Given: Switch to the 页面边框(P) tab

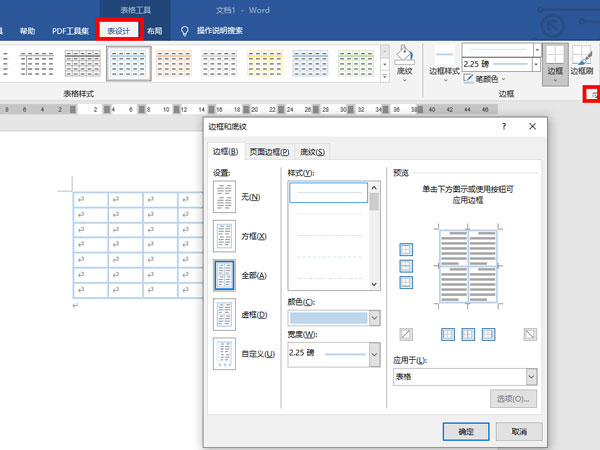Looking at the screenshot, I should point(269,152).
